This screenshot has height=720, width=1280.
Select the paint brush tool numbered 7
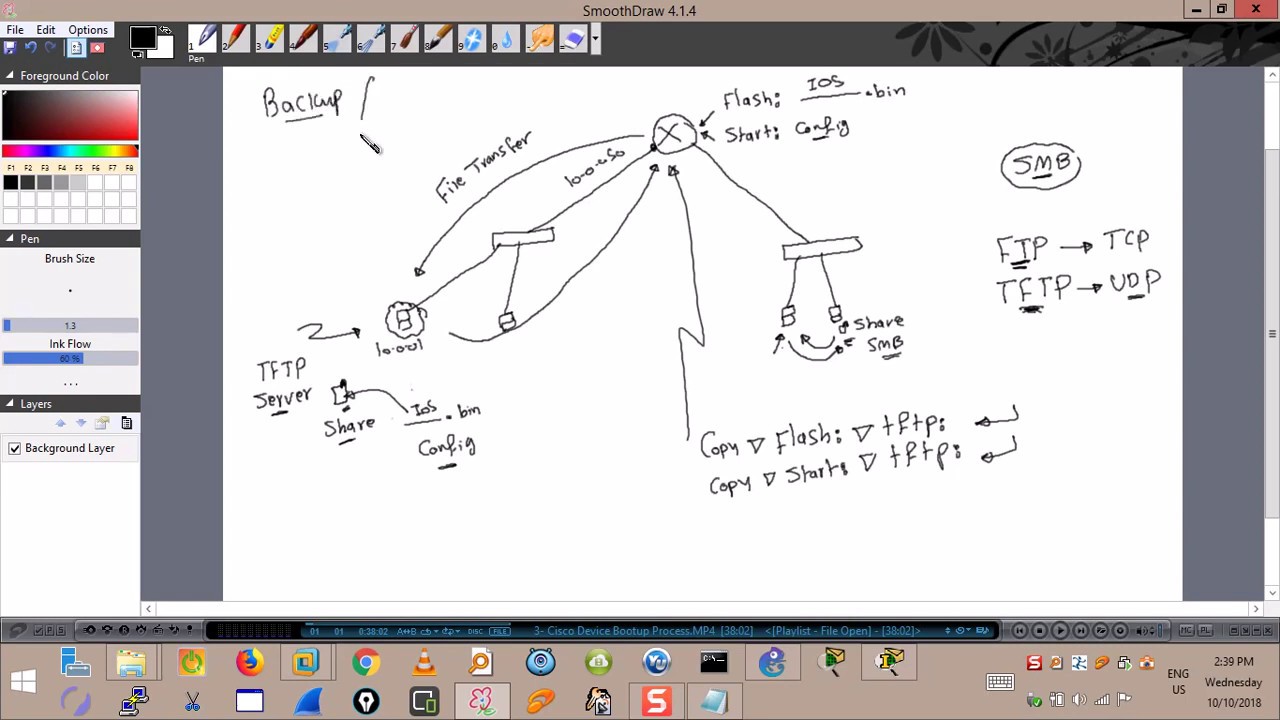[x=405, y=39]
